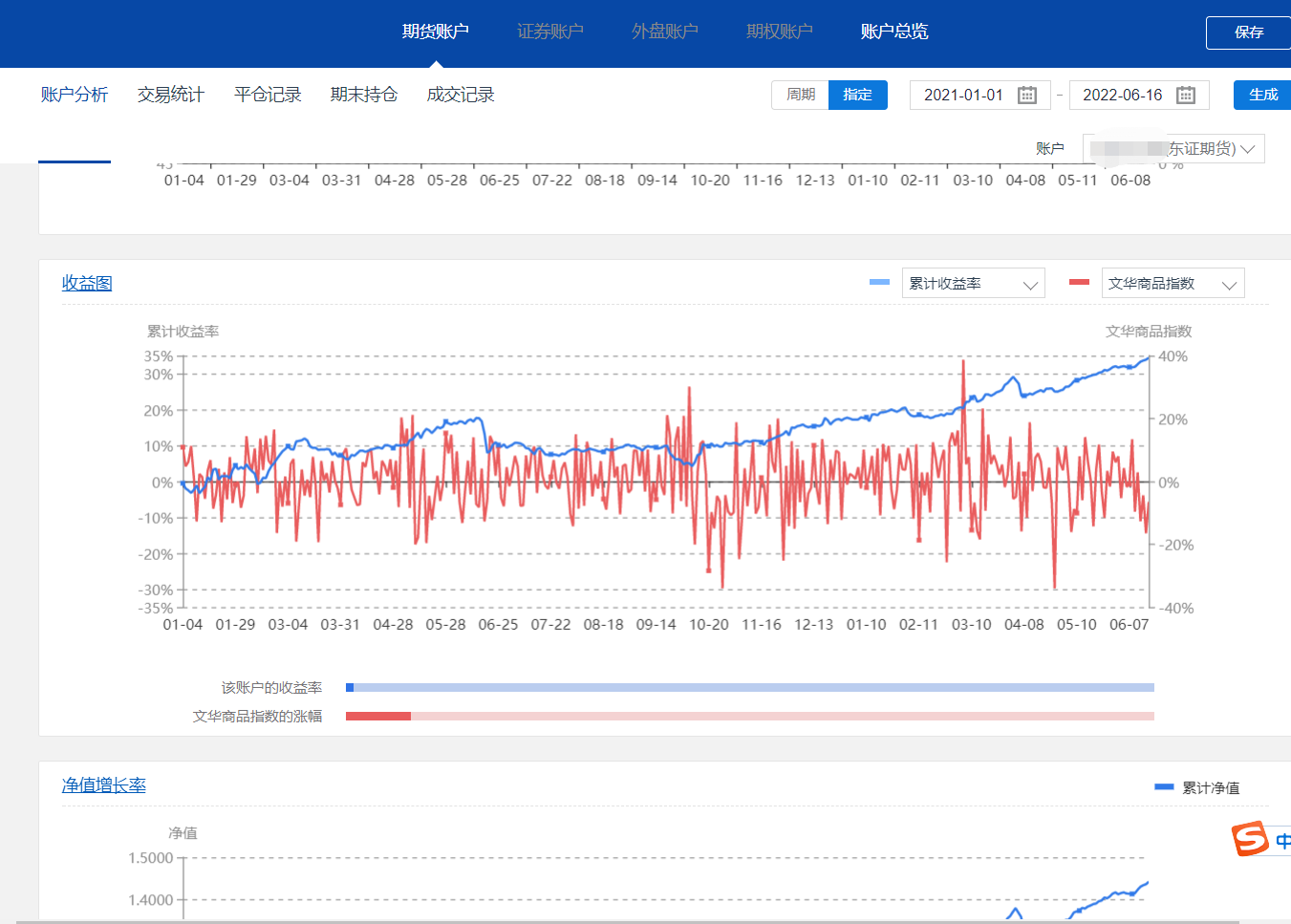Click the 该账户的收益率 progress bar

750,687
